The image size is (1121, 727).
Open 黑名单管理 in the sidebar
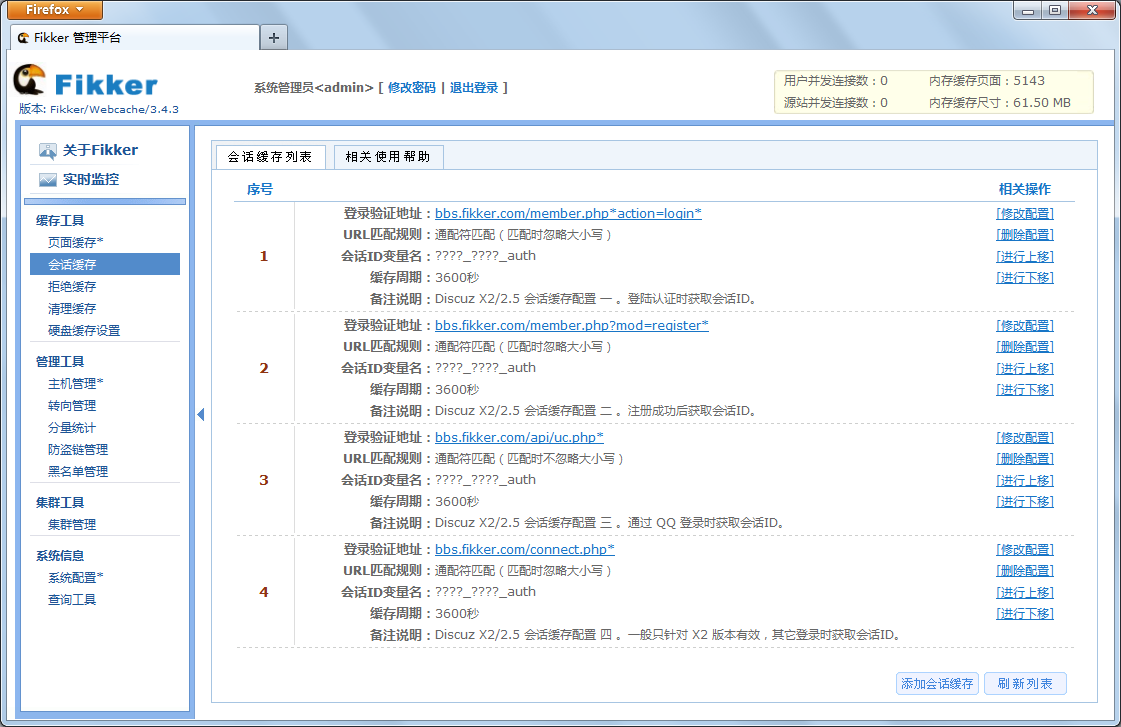click(78, 472)
